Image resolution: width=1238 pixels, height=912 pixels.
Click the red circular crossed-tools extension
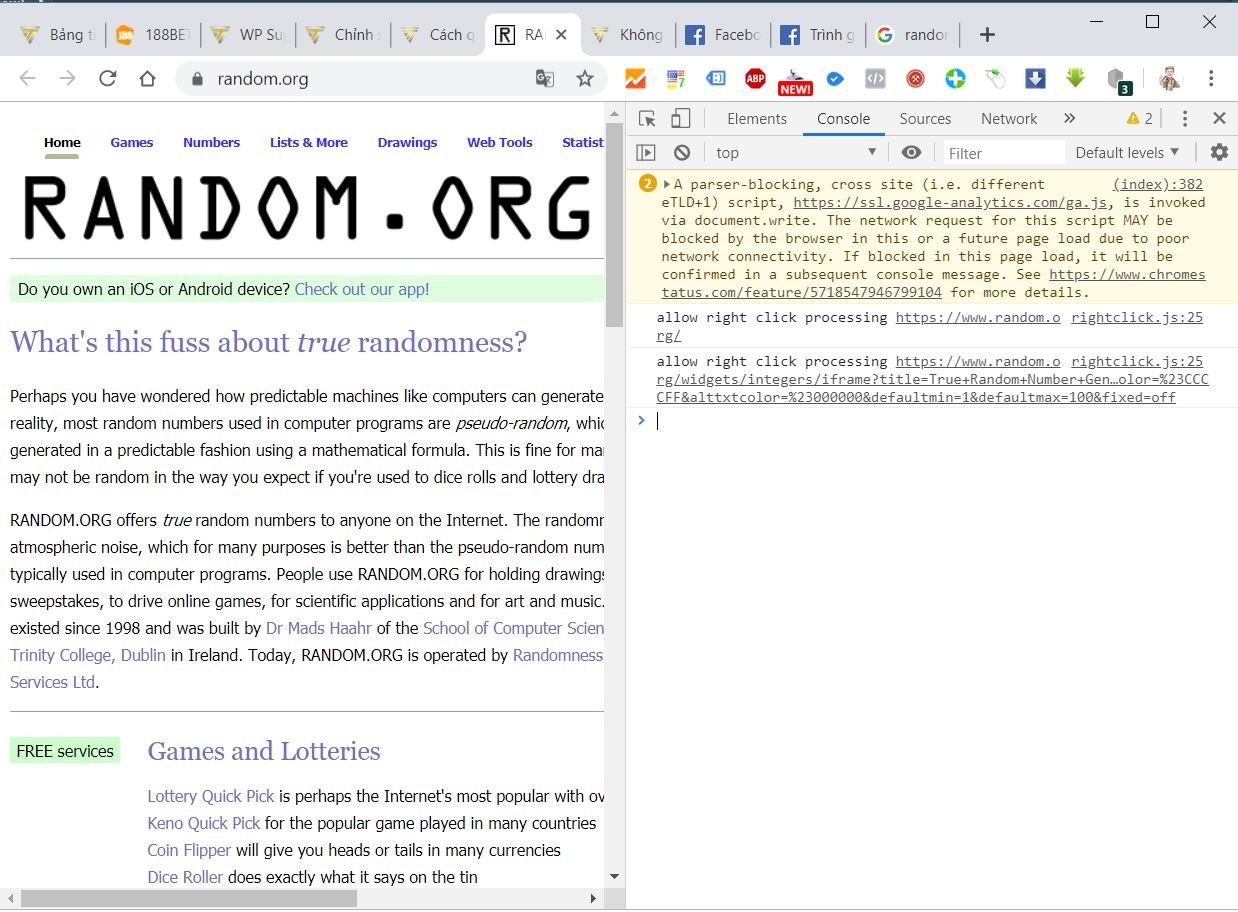click(x=915, y=78)
